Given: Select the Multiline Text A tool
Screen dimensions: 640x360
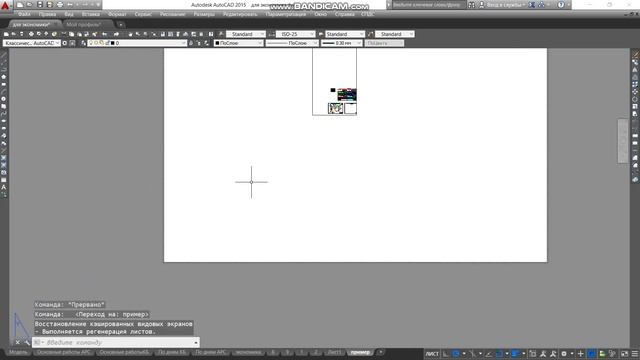Looking at the screenshot, I should click(4, 187).
